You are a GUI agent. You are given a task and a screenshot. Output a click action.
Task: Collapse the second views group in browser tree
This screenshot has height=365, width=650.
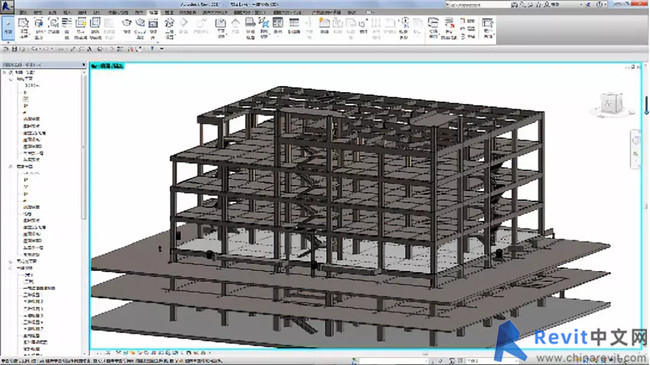tap(11, 166)
